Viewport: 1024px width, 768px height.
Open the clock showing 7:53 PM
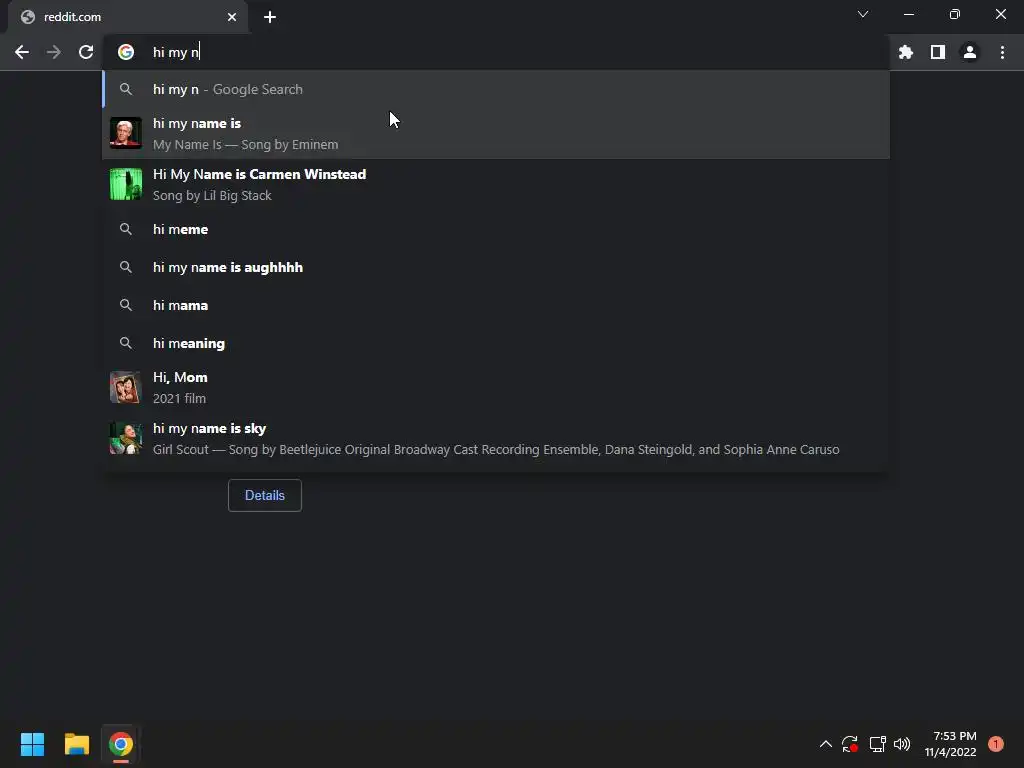pos(951,744)
